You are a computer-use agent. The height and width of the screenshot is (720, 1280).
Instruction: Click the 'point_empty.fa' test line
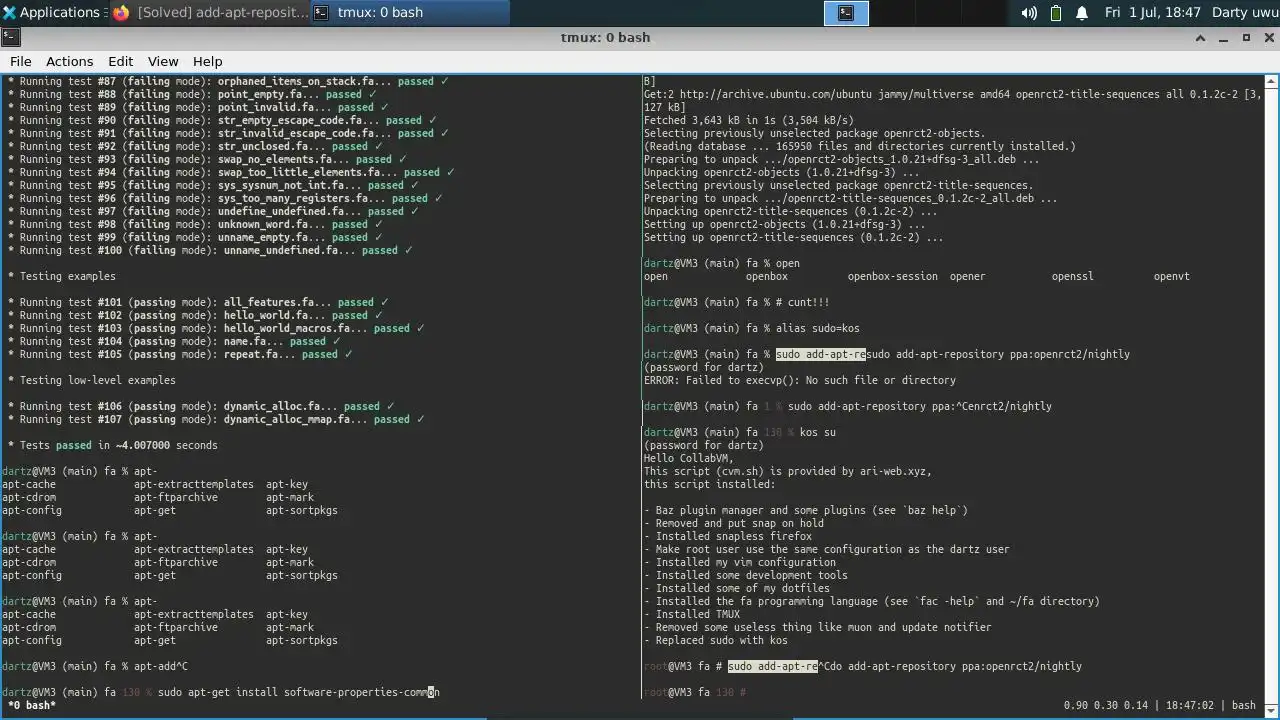195,94
